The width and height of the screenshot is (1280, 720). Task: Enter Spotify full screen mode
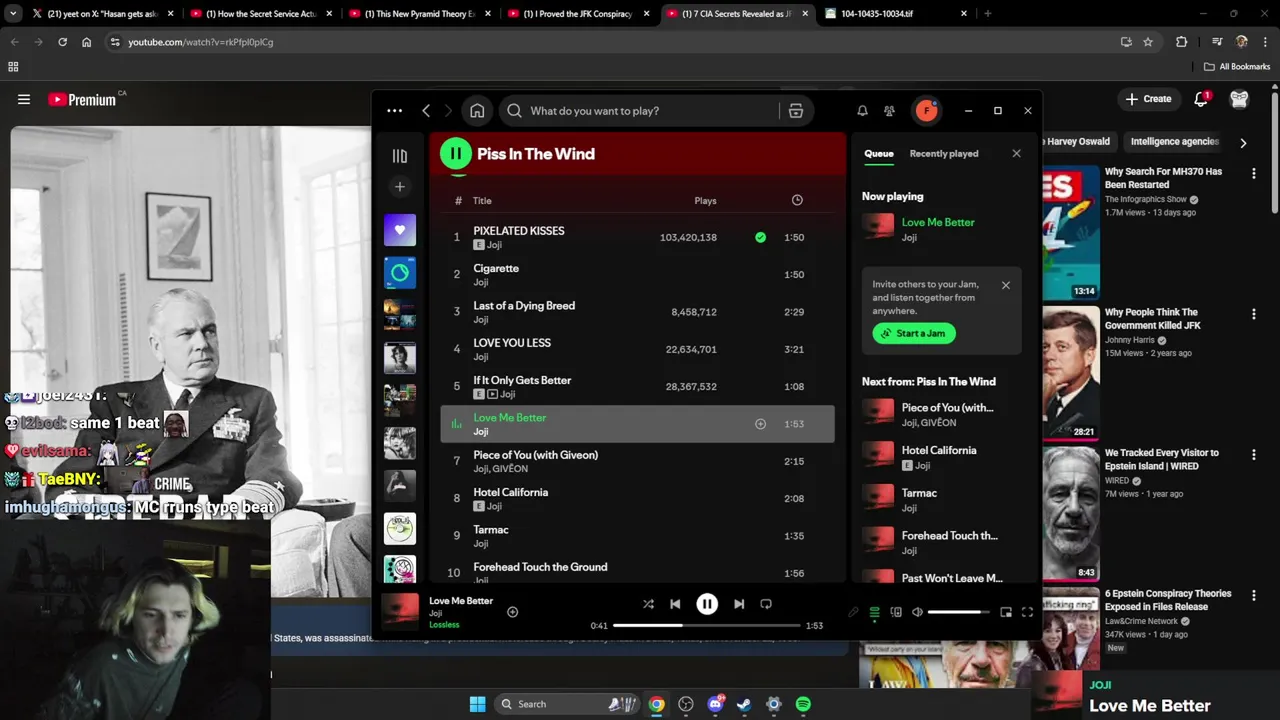click(x=1027, y=612)
